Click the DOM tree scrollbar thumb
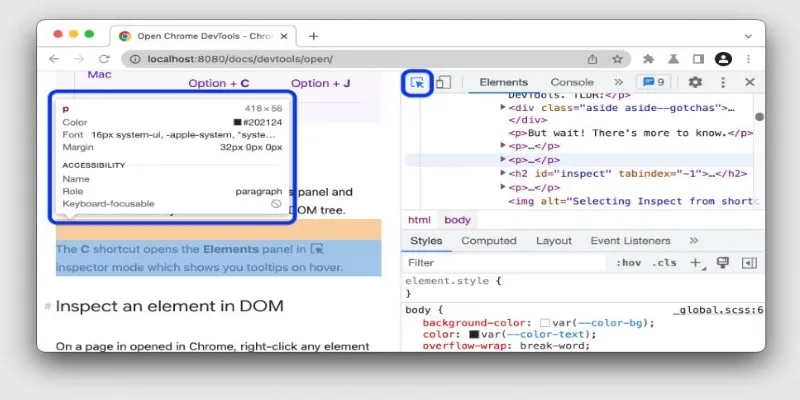 tap(759, 117)
